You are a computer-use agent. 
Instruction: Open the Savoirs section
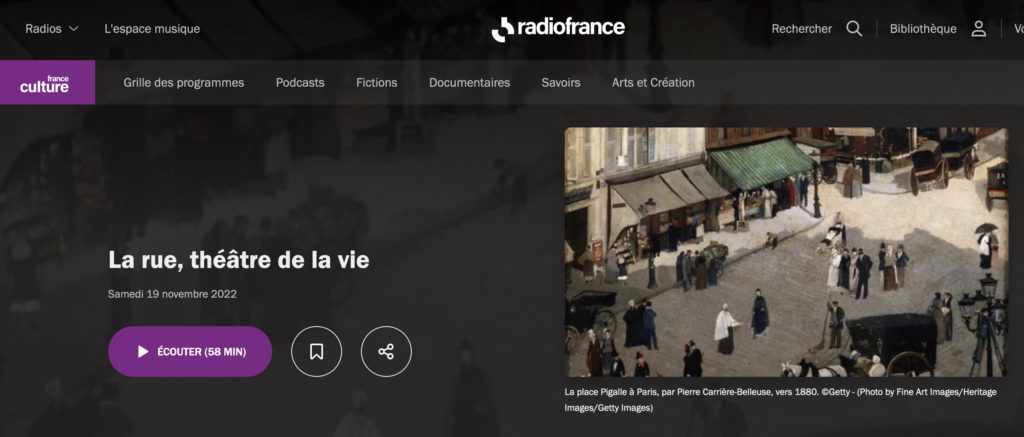[x=560, y=82]
